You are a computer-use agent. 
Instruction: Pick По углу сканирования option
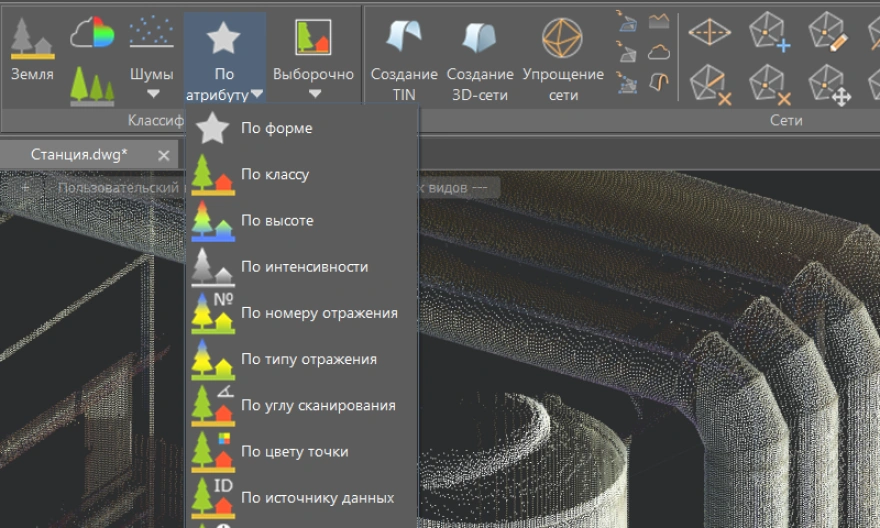tap(318, 405)
